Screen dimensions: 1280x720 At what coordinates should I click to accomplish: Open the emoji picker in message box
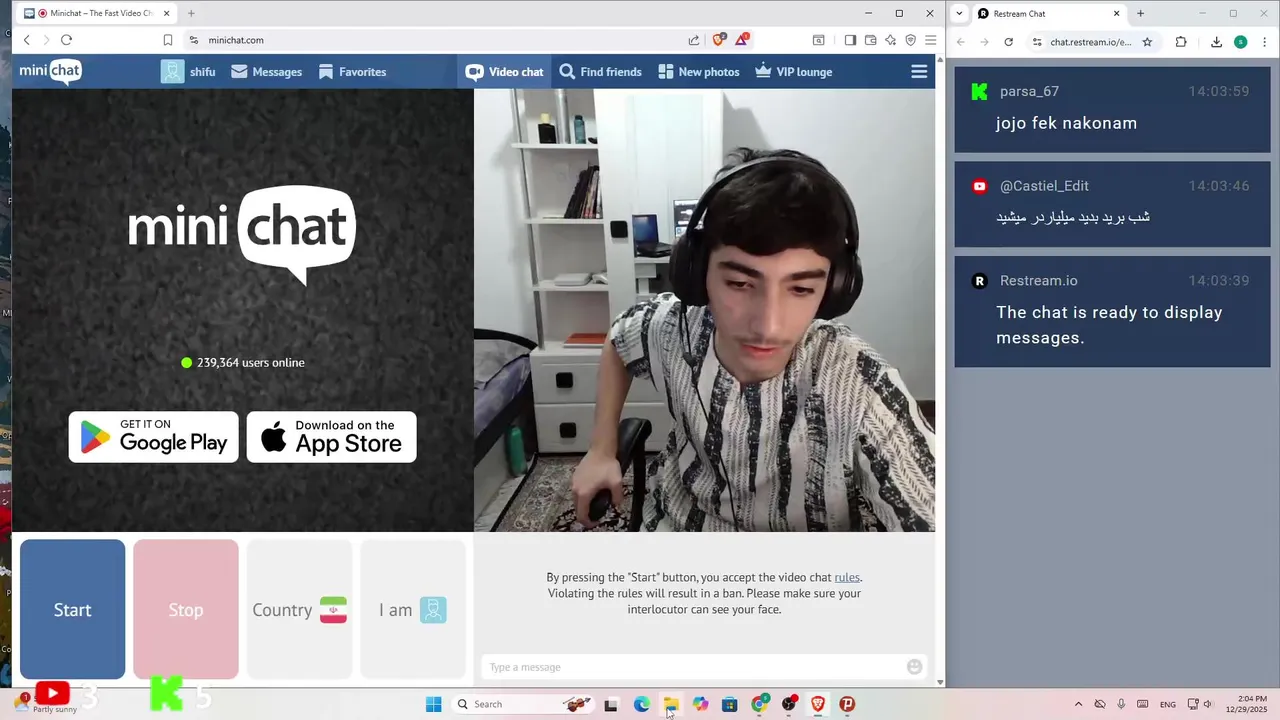(914, 667)
